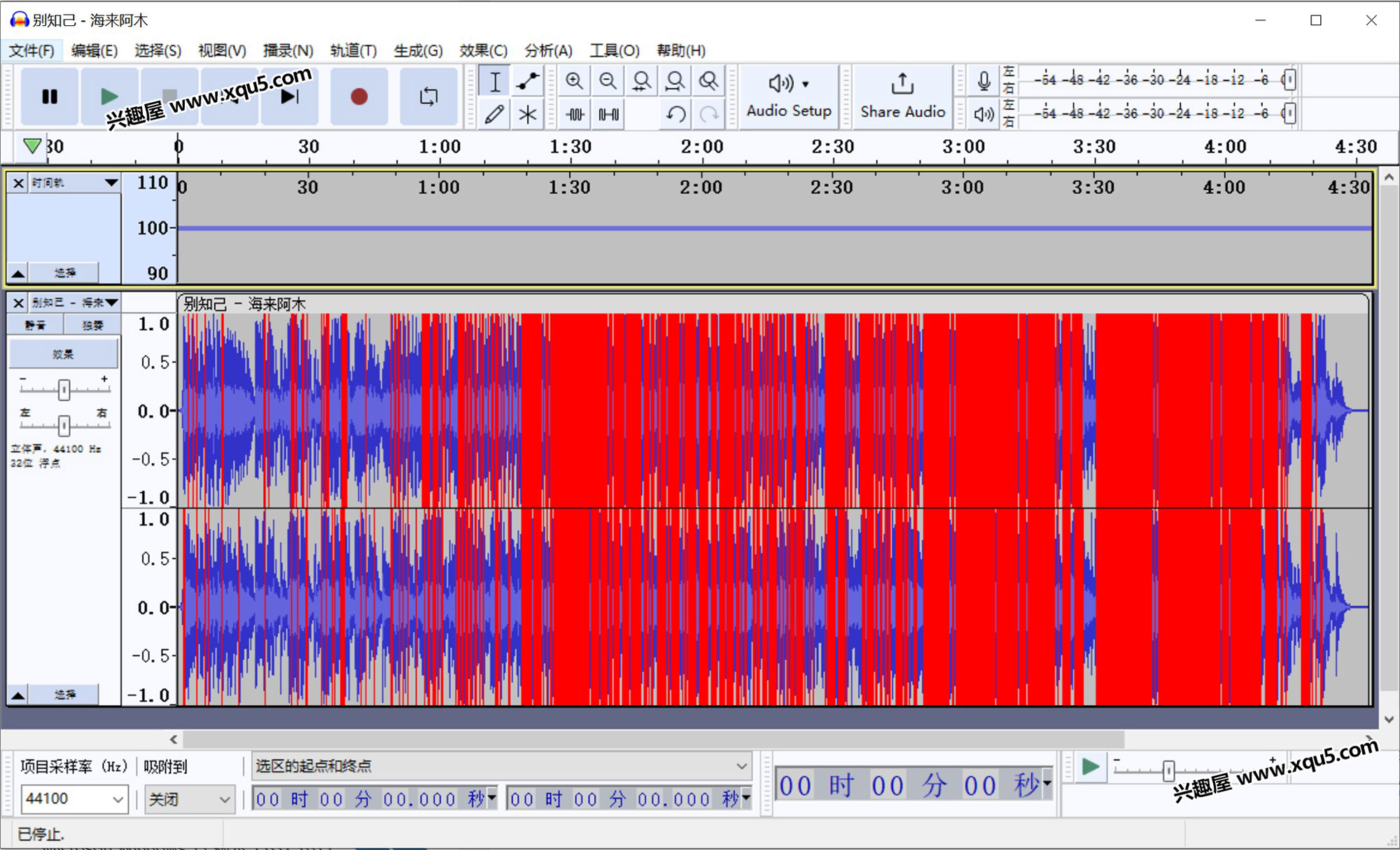Open the Audio Setup dropdown

click(x=789, y=97)
